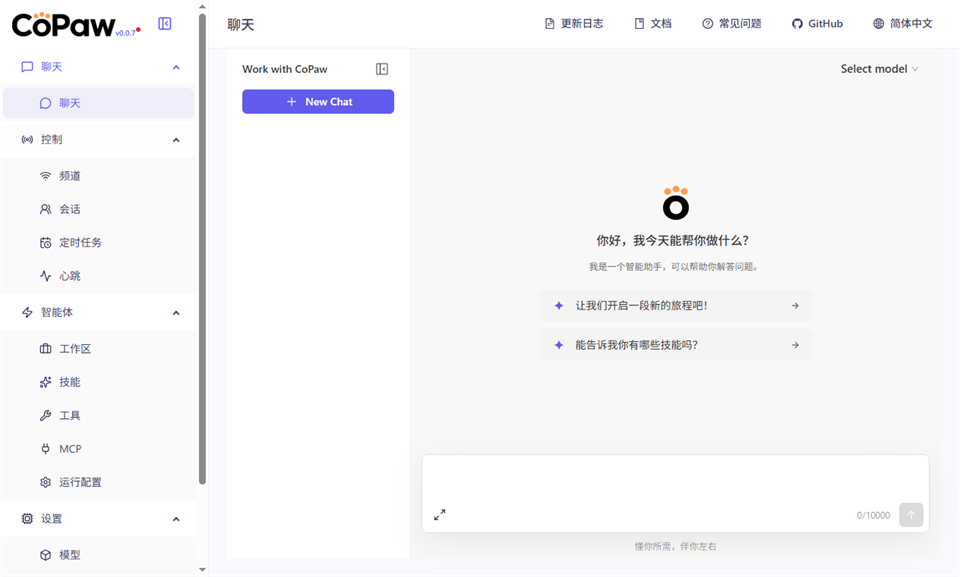Viewport: 960px width, 577px height.
Task: Click the 智能体 lightning icon
Action: [x=27, y=312]
